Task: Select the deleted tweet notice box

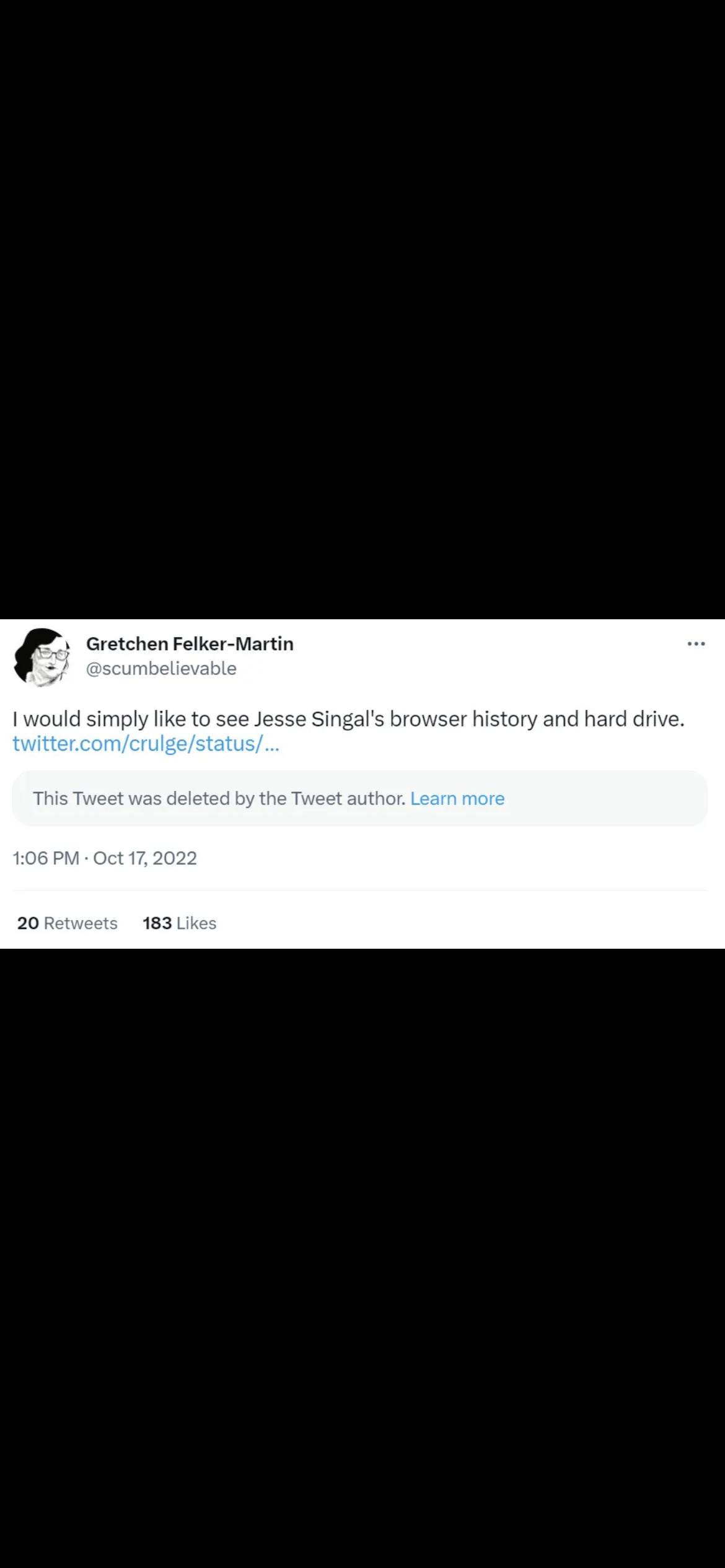Action: click(x=360, y=798)
